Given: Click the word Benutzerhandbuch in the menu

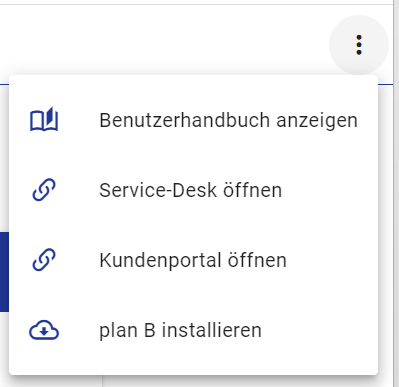Looking at the screenshot, I should click(x=185, y=120).
